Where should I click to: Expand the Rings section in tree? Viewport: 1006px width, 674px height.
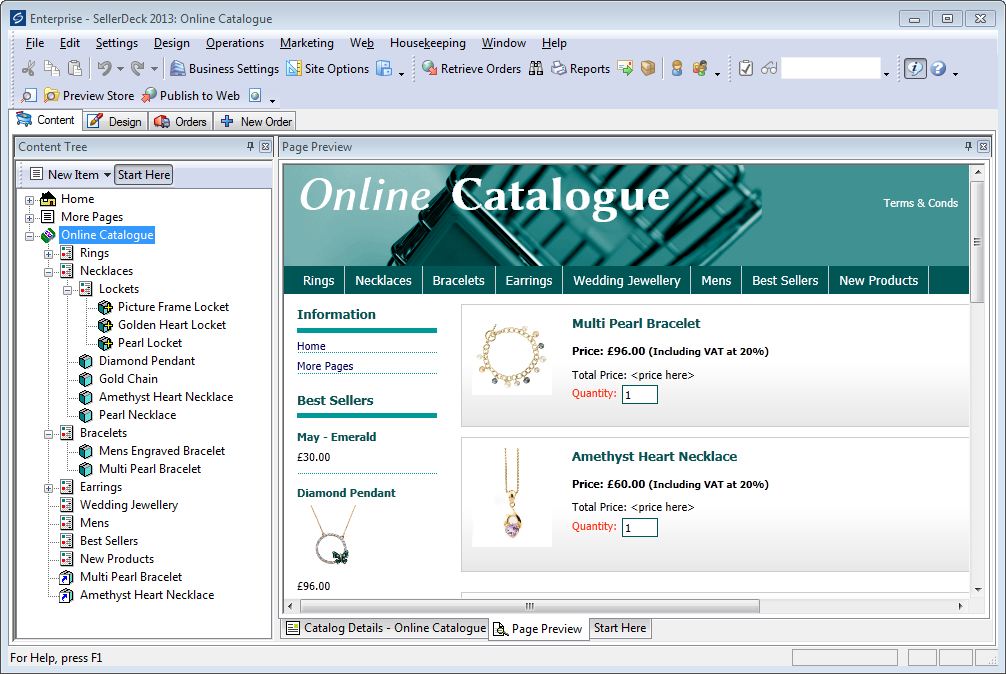[48, 254]
